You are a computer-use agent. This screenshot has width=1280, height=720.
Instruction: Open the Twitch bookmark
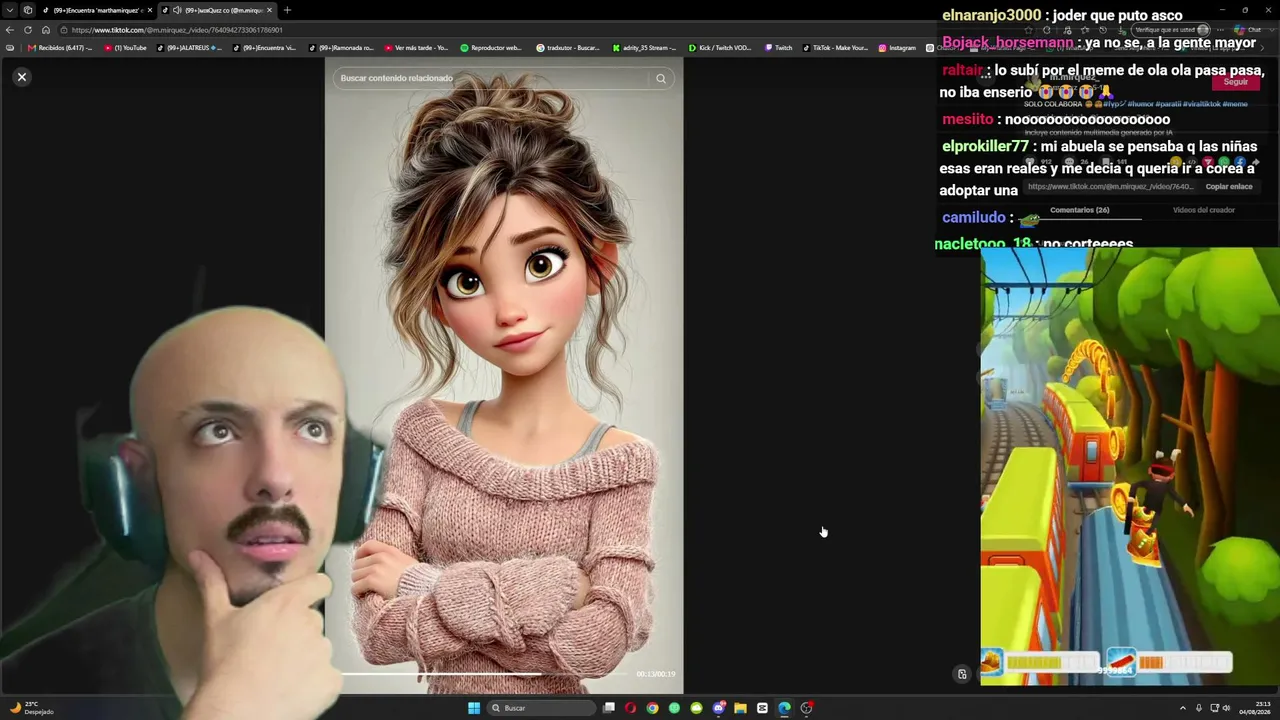pyautogui.click(x=778, y=48)
